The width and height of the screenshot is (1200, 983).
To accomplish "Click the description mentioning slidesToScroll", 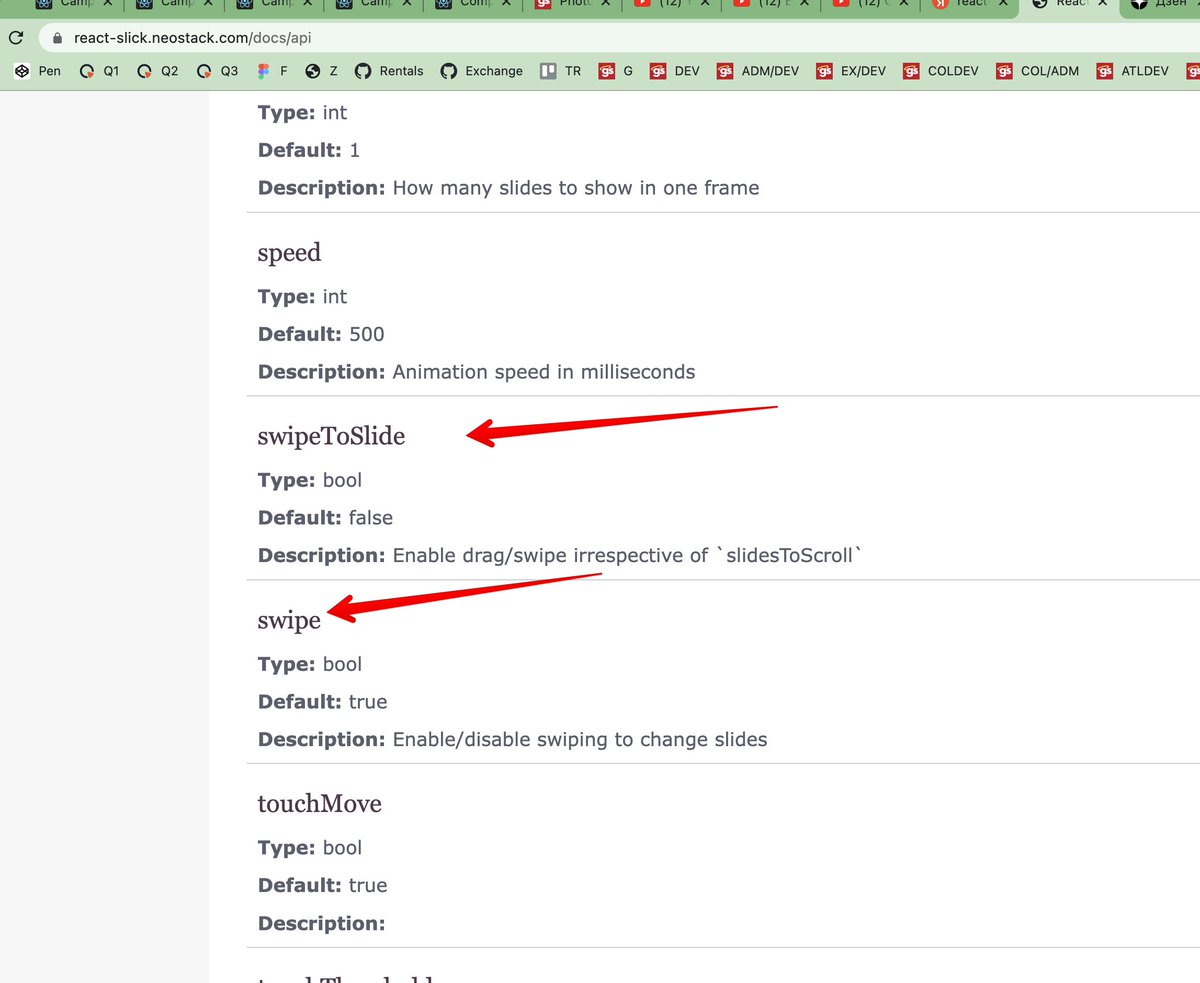I will (627, 555).
